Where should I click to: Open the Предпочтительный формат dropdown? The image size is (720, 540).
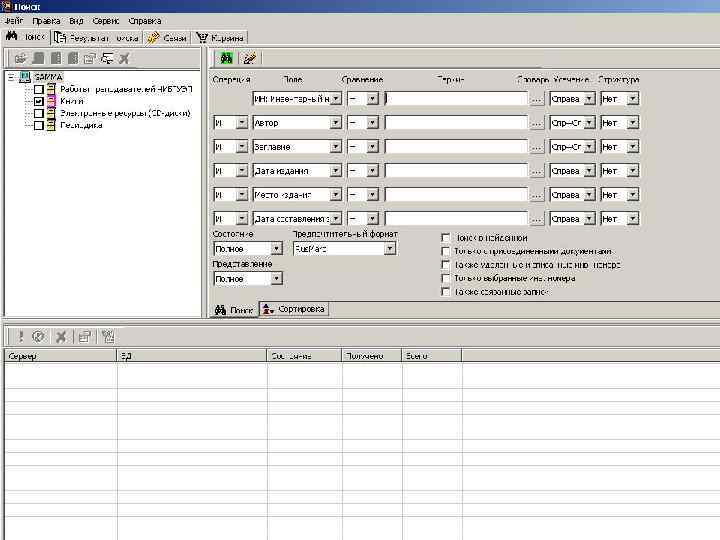pyautogui.click(x=390, y=248)
